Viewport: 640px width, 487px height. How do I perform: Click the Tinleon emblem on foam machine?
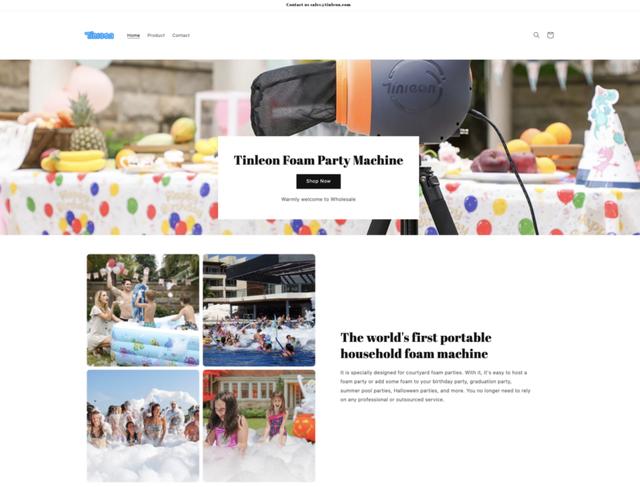click(x=413, y=87)
